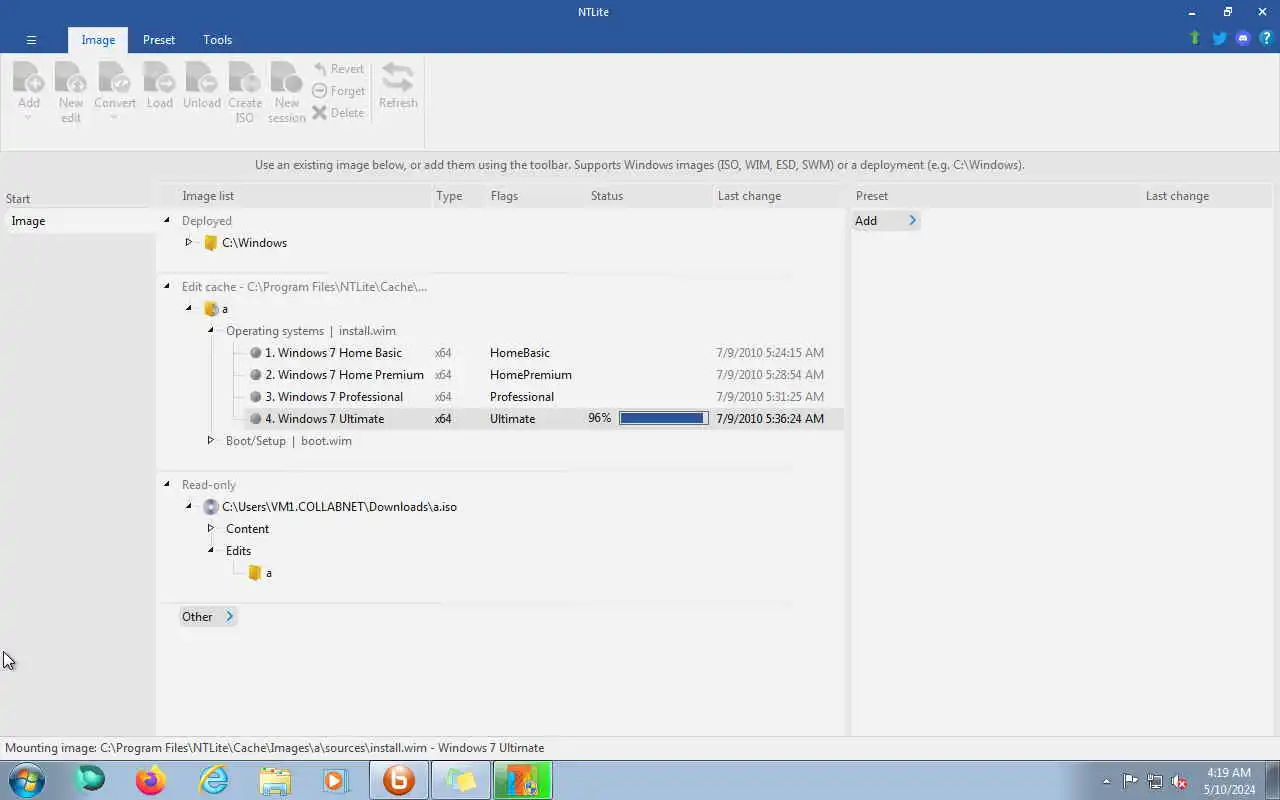This screenshot has width=1280, height=800.
Task: Collapse the Edits node
Action: click(x=211, y=550)
